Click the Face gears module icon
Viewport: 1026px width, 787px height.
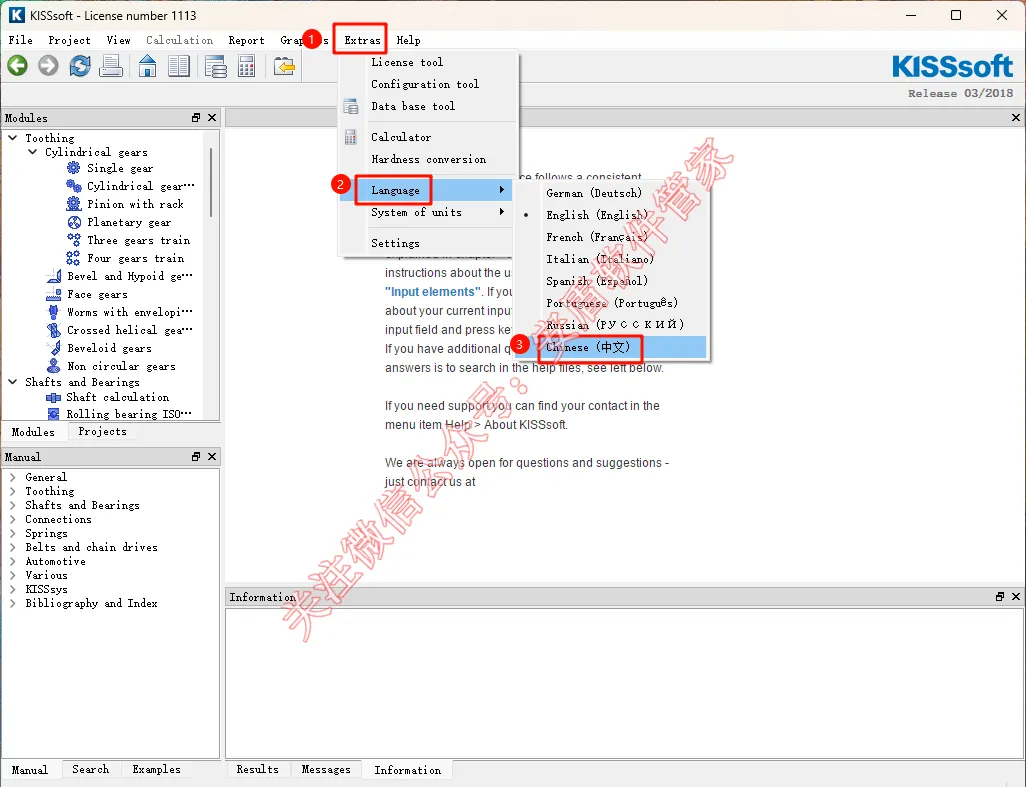pos(54,294)
